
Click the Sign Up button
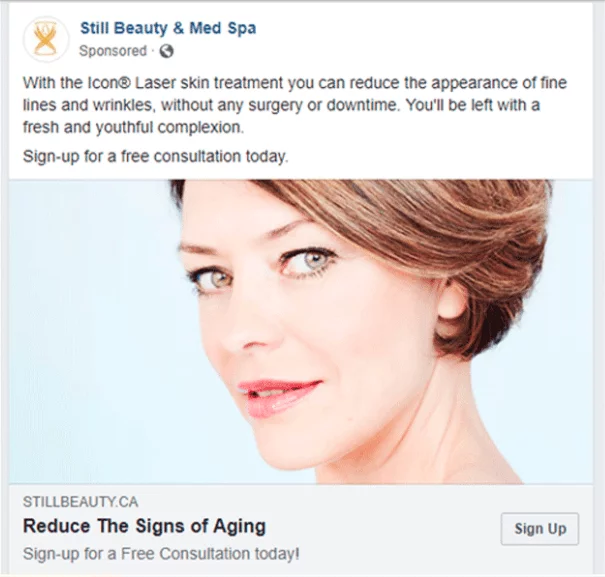coord(539,529)
